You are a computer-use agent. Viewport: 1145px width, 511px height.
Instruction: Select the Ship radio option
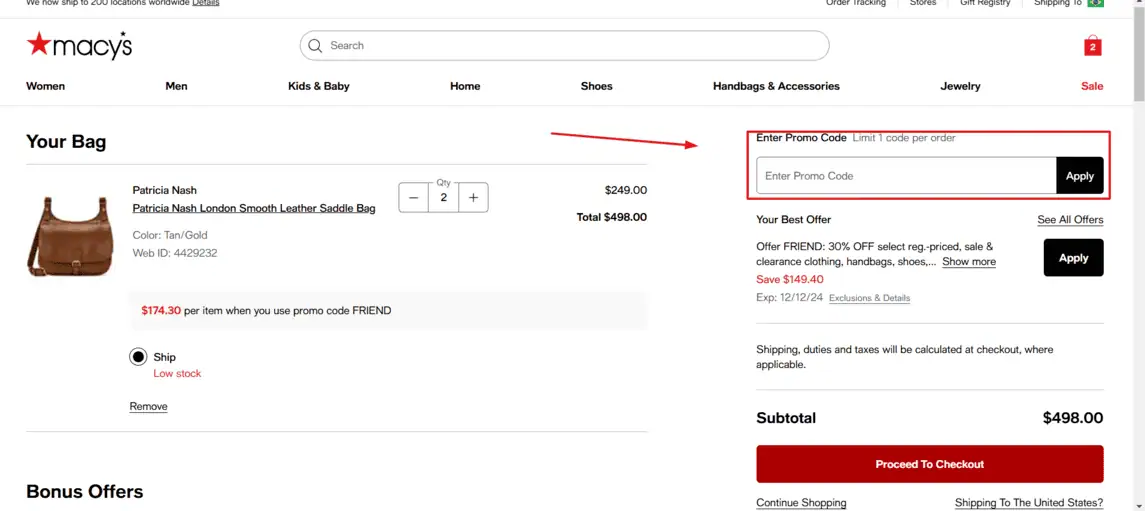click(x=138, y=357)
